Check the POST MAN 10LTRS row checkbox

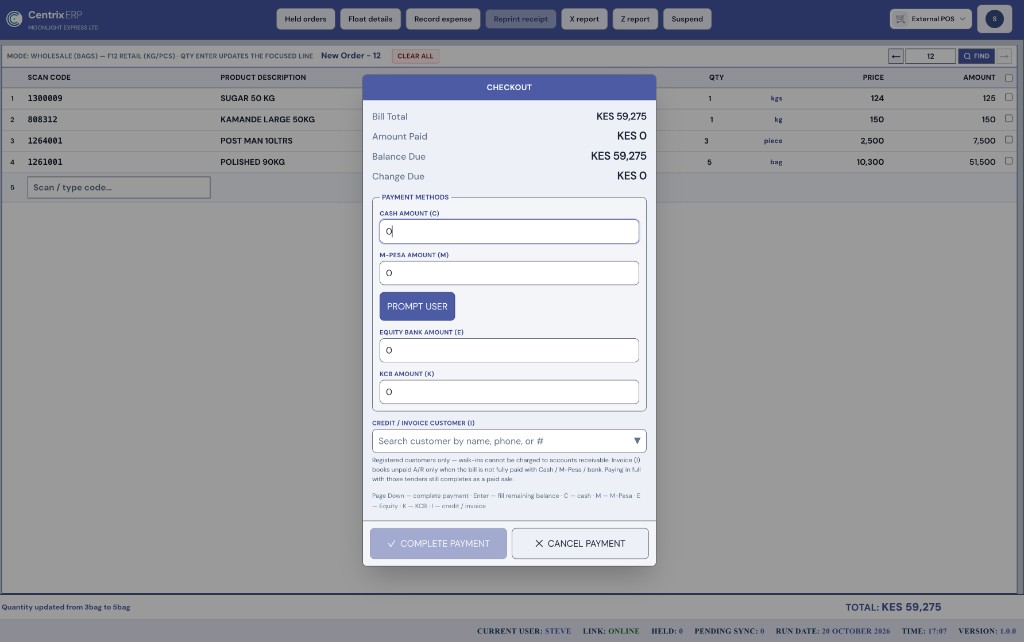click(x=1008, y=140)
